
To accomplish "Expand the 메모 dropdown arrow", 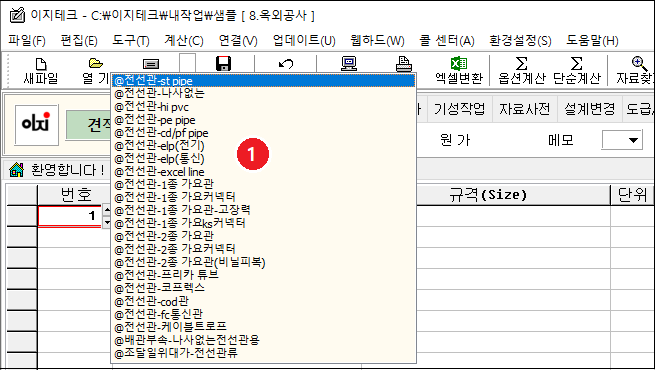I will (x=633, y=140).
